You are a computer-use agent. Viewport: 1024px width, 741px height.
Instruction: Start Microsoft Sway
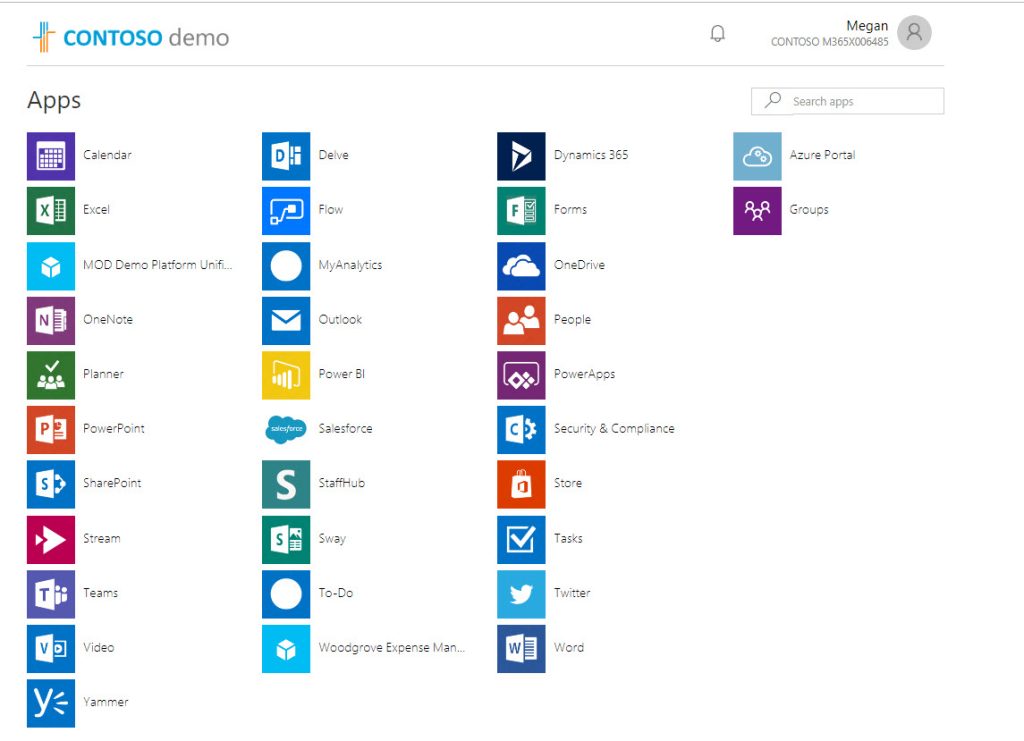tap(285, 539)
